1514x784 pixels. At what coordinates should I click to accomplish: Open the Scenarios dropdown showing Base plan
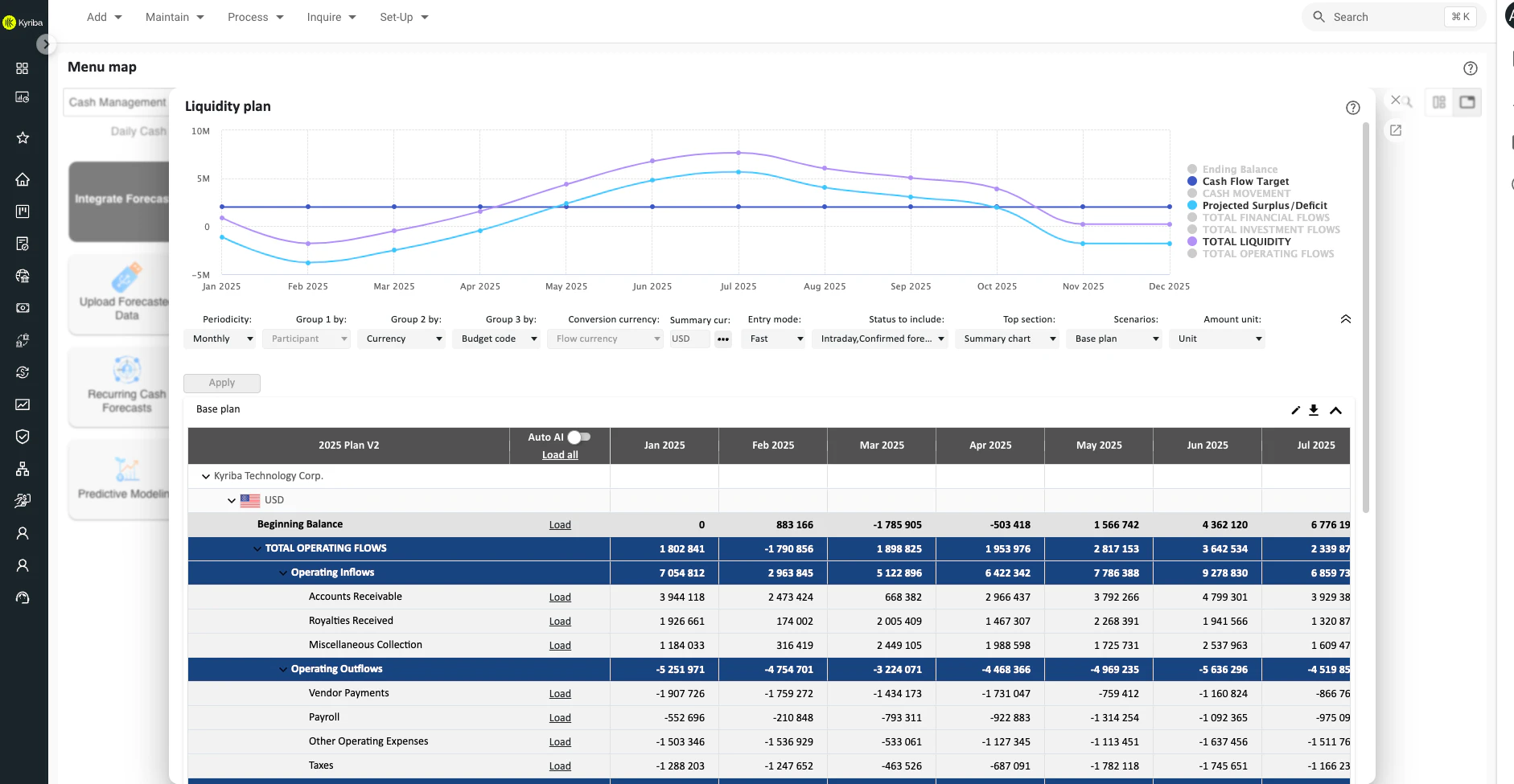pyautogui.click(x=1114, y=339)
